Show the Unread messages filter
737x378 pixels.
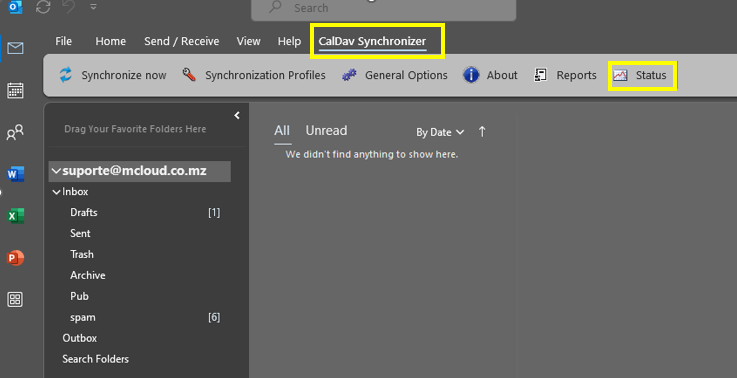point(326,131)
